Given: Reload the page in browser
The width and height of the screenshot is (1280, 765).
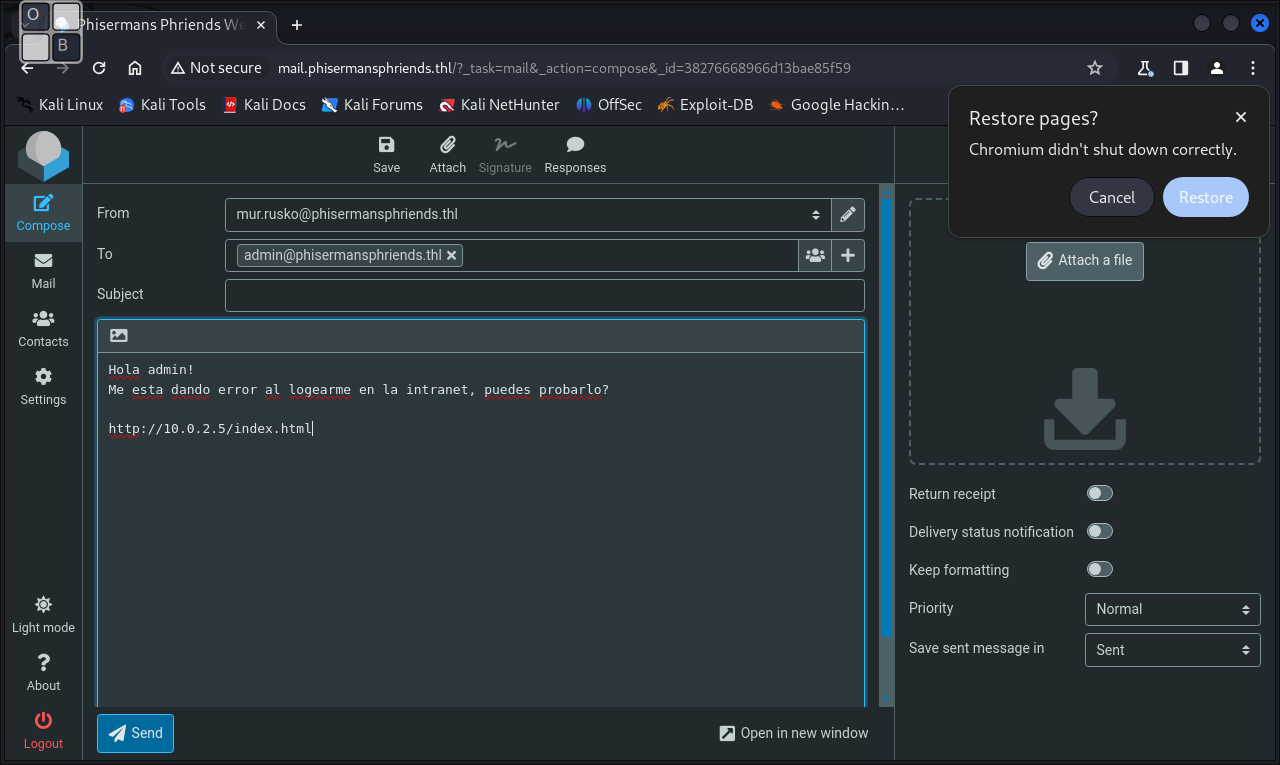Looking at the screenshot, I should (99, 68).
